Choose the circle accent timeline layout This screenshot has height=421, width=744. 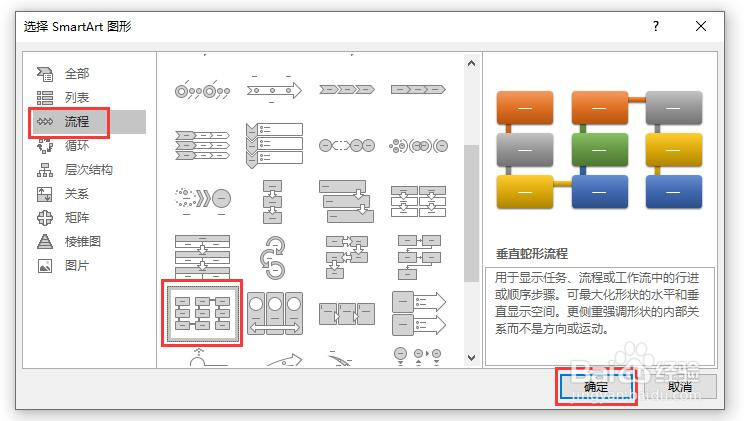203,90
